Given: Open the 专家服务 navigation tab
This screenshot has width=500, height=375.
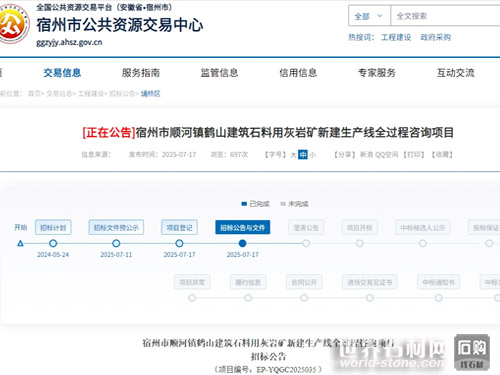Looking at the screenshot, I should click(377, 73).
